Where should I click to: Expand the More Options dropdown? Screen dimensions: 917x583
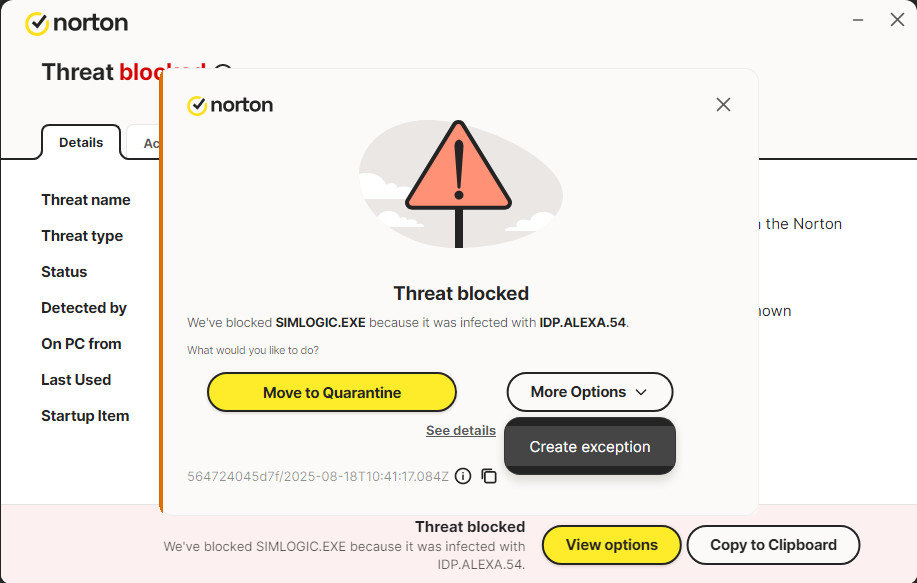(x=590, y=392)
